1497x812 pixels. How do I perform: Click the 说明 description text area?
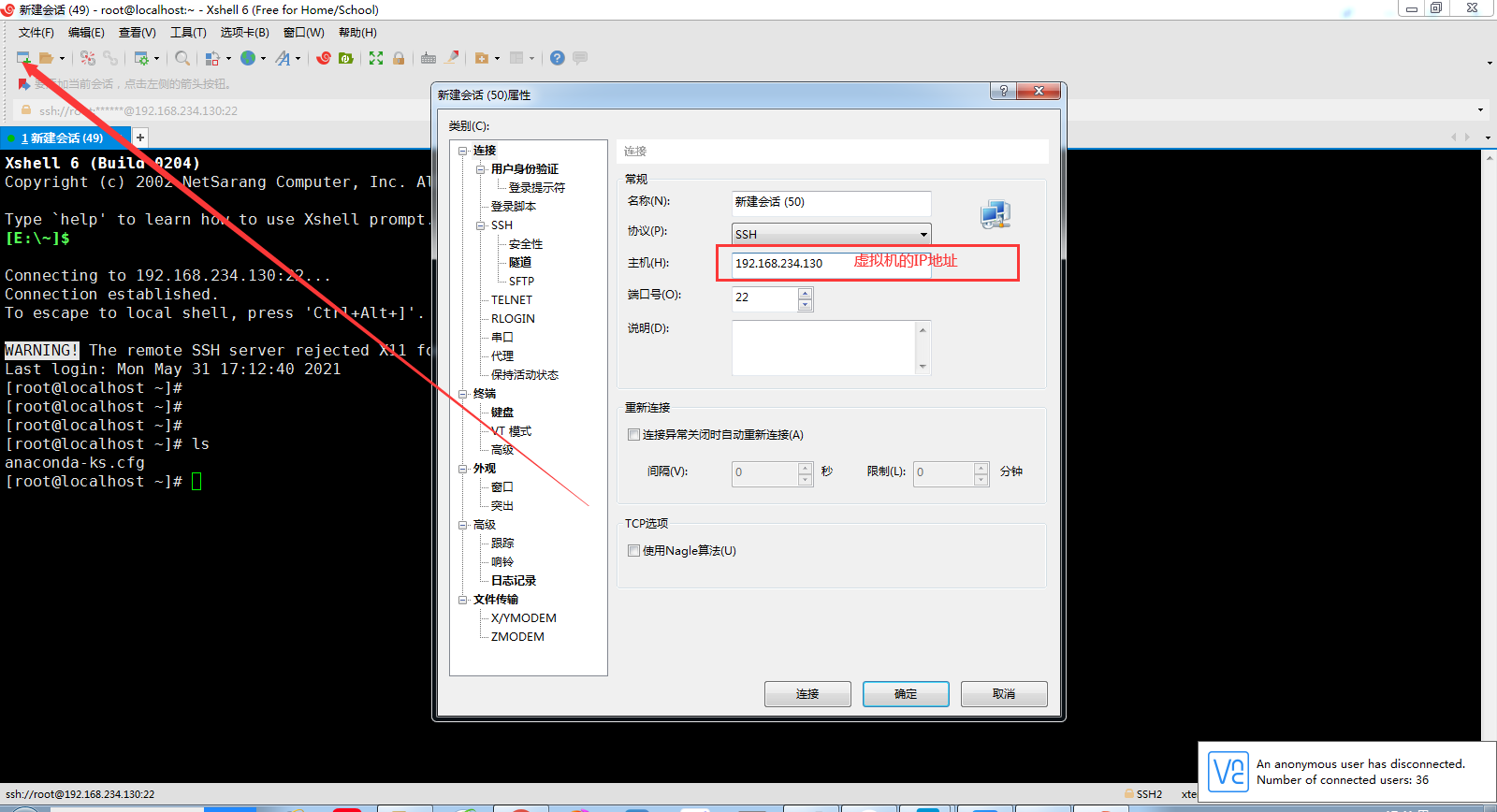pyautogui.click(x=824, y=348)
